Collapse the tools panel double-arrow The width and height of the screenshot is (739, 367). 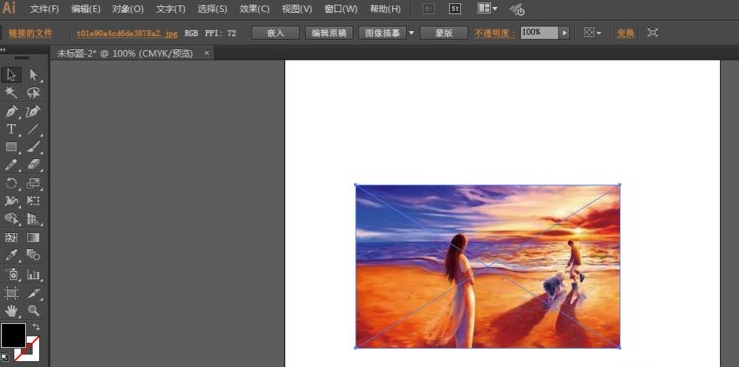click(3, 49)
